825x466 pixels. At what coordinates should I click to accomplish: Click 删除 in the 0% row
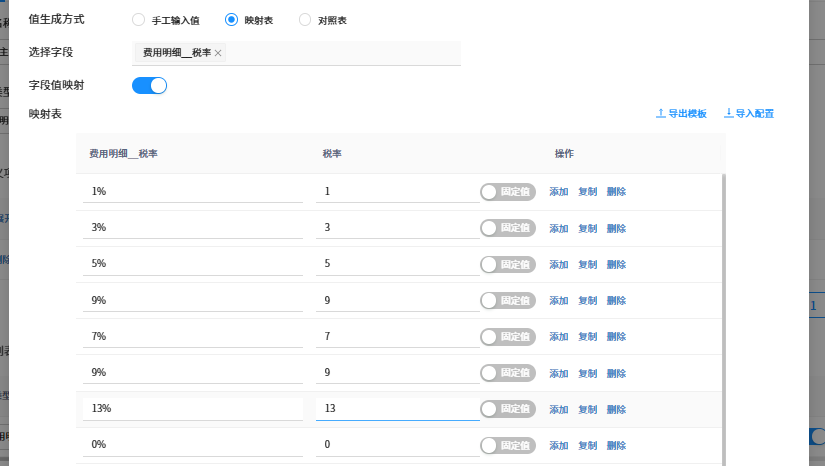pos(616,445)
